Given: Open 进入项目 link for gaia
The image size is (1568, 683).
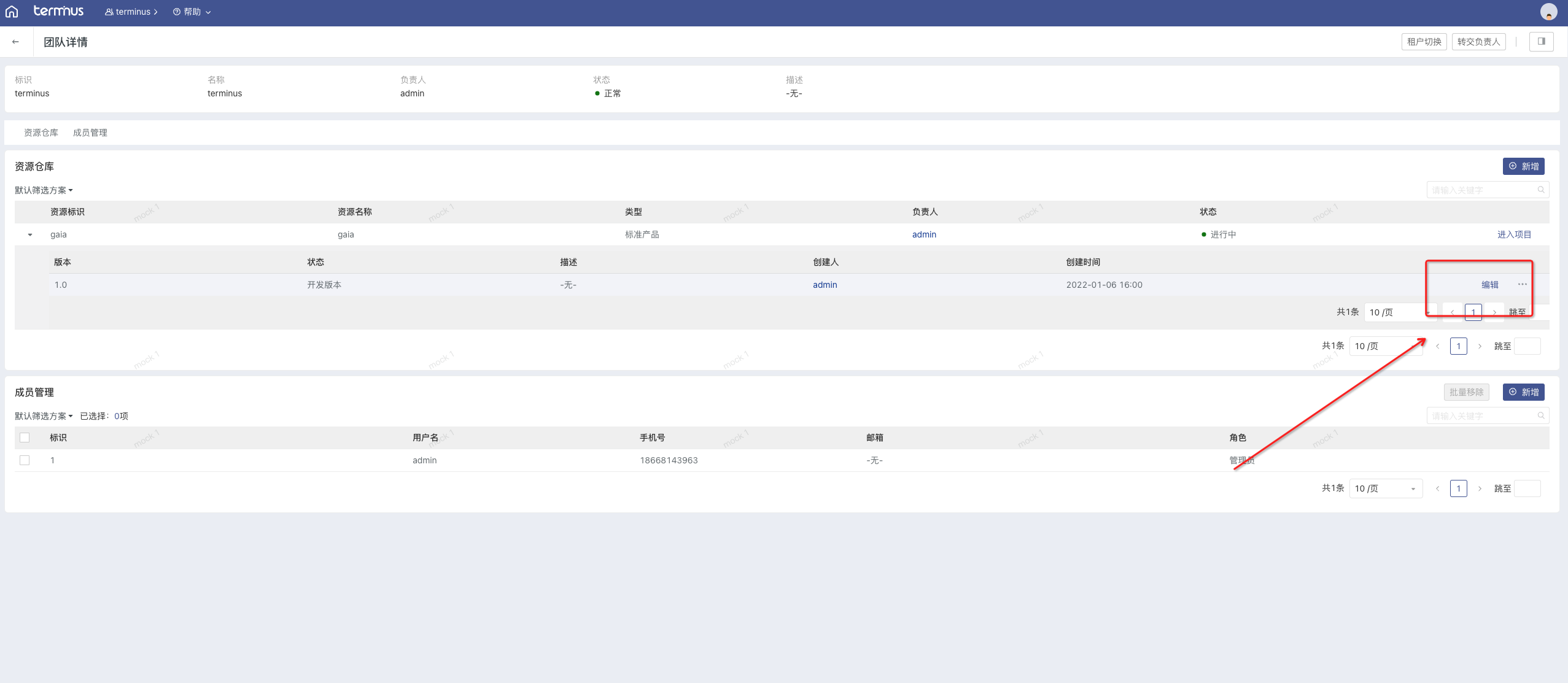Looking at the screenshot, I should (x=1514, y=234).
